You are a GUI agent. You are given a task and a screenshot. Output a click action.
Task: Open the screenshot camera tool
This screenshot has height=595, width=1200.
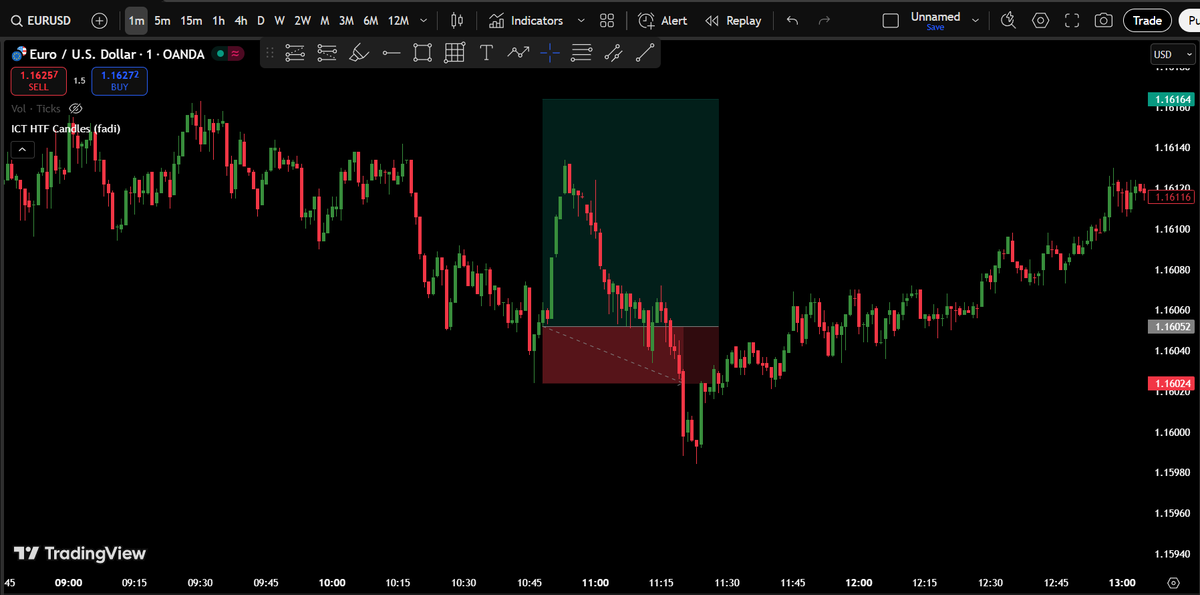point(1104,20)
